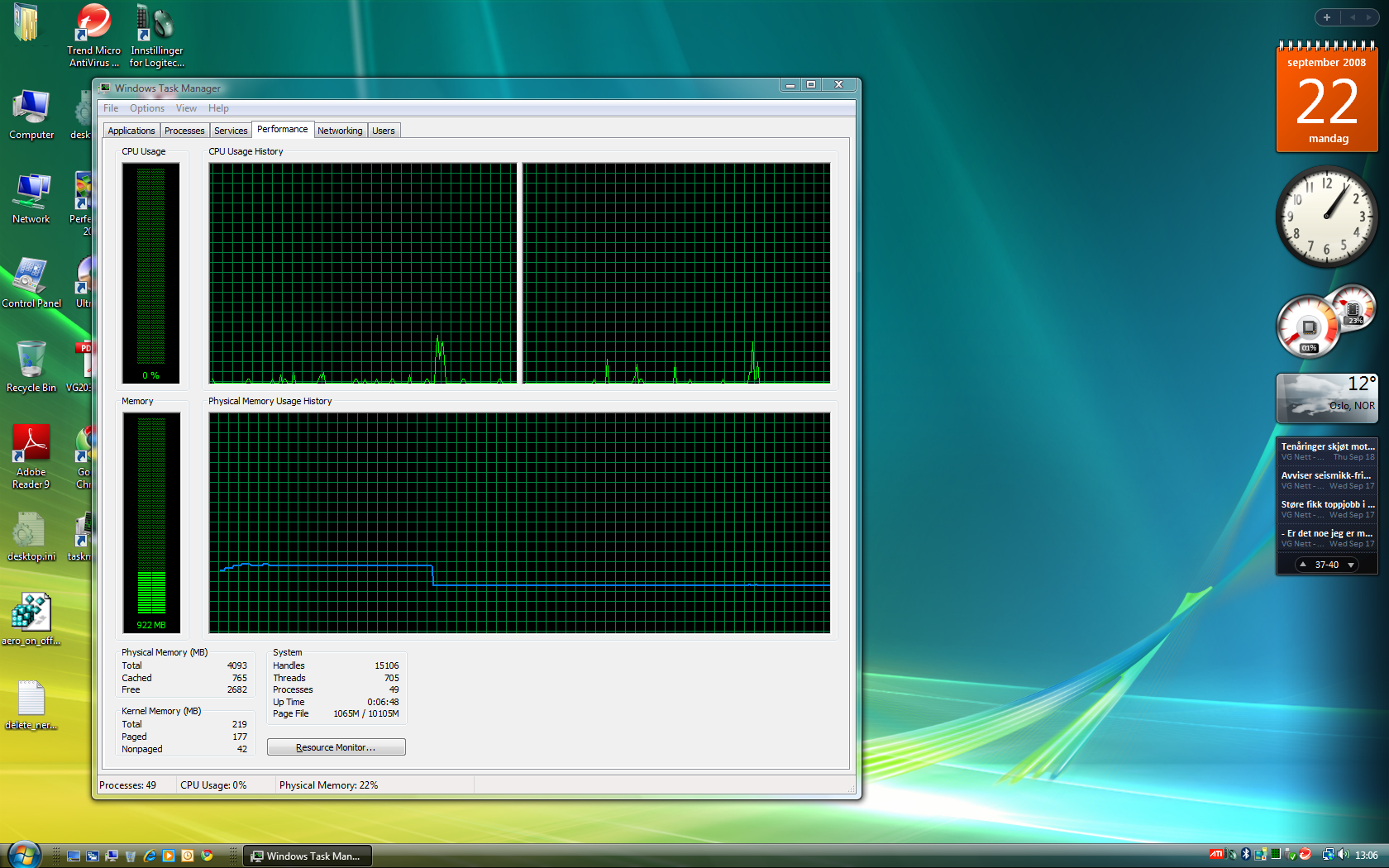The height and width of the screenshot is (868, 1389).
Task: Click the Up Time value 0:06:48
Action: click(383, 702)
